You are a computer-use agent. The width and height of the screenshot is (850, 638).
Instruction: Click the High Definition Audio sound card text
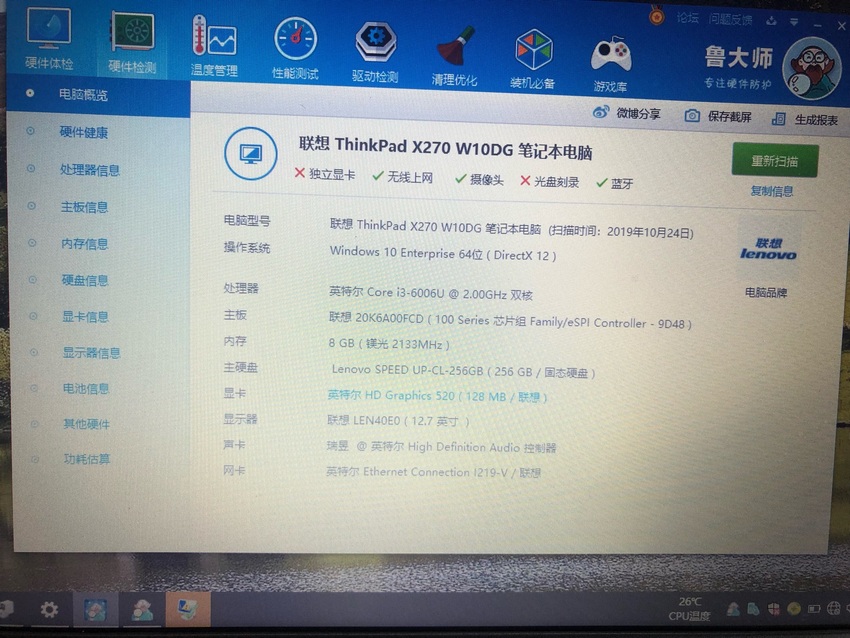pyautogui.click(x=441, y=447)
